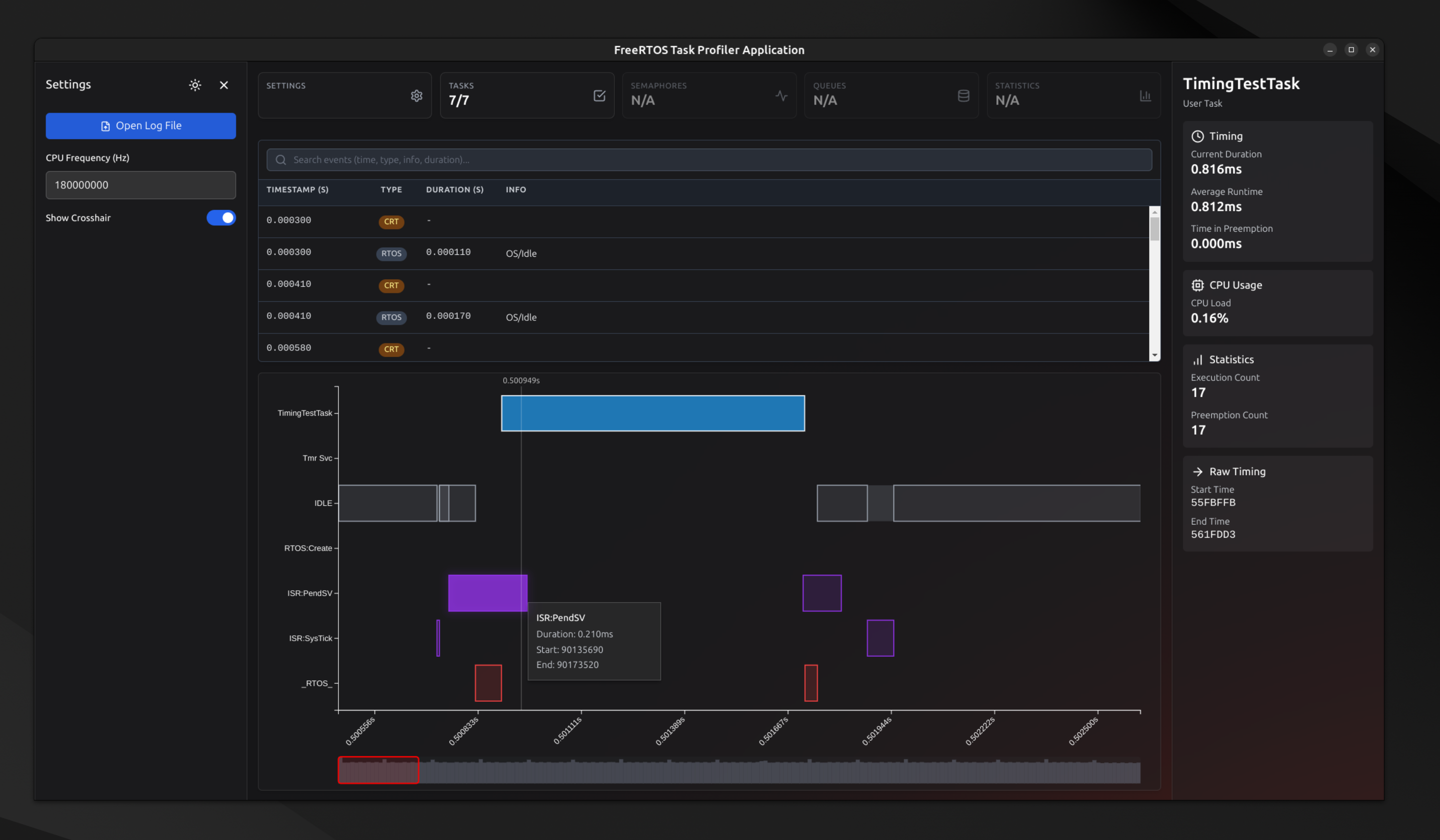1440x840 pixels.
Task: Click CRT badge at timestamp 0.000410
Action: (392, 286)
